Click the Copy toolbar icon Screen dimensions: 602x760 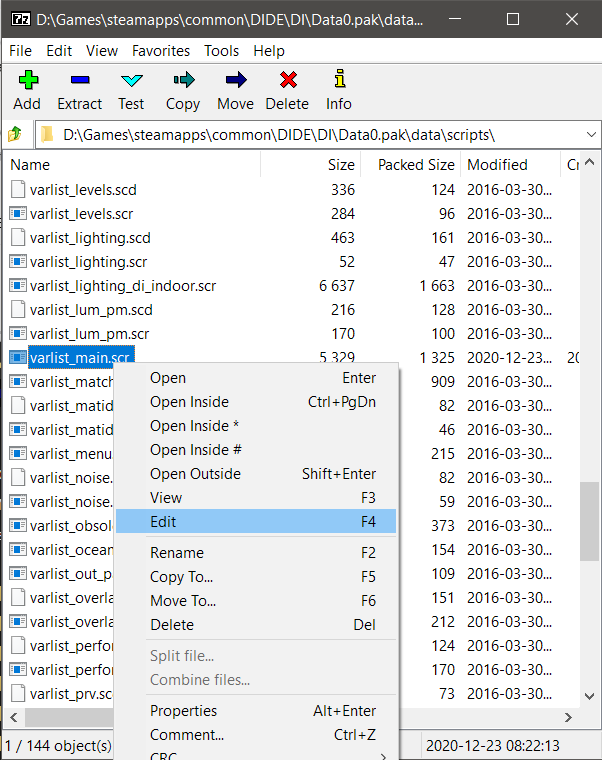183,81
